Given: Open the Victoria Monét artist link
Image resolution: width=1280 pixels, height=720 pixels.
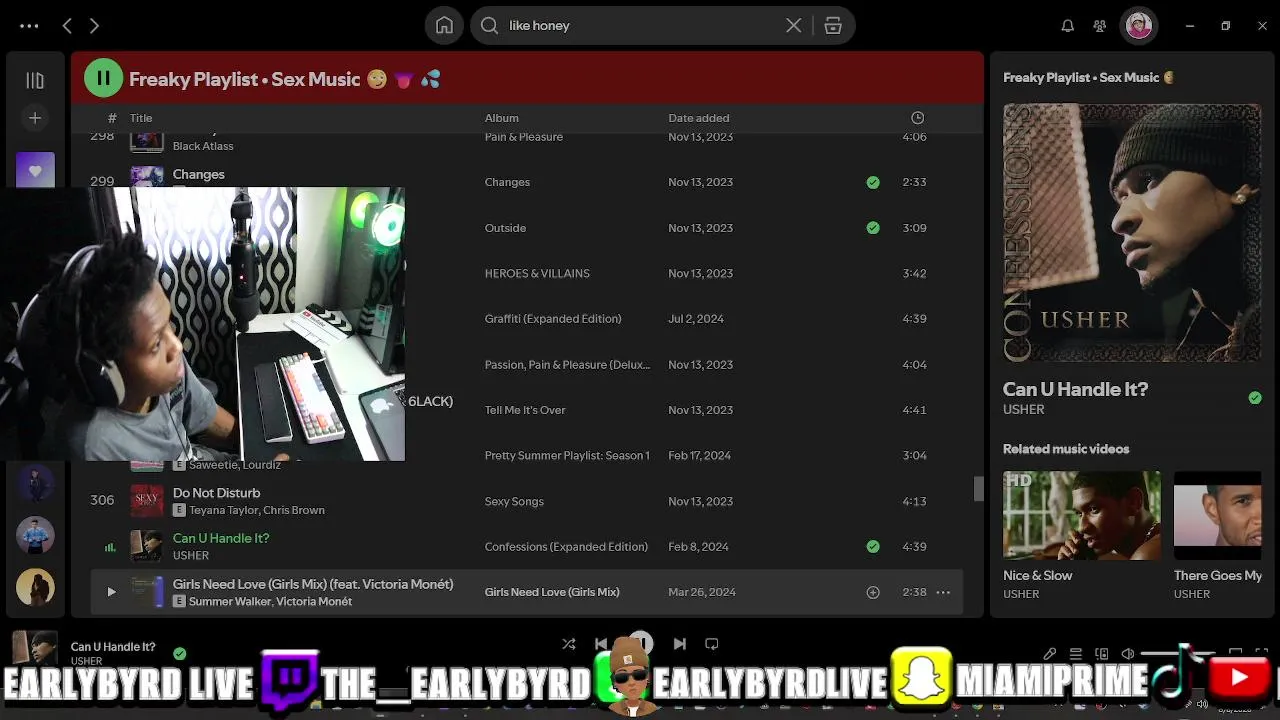Looking at the screenshot, I should (x=314, y=602).
